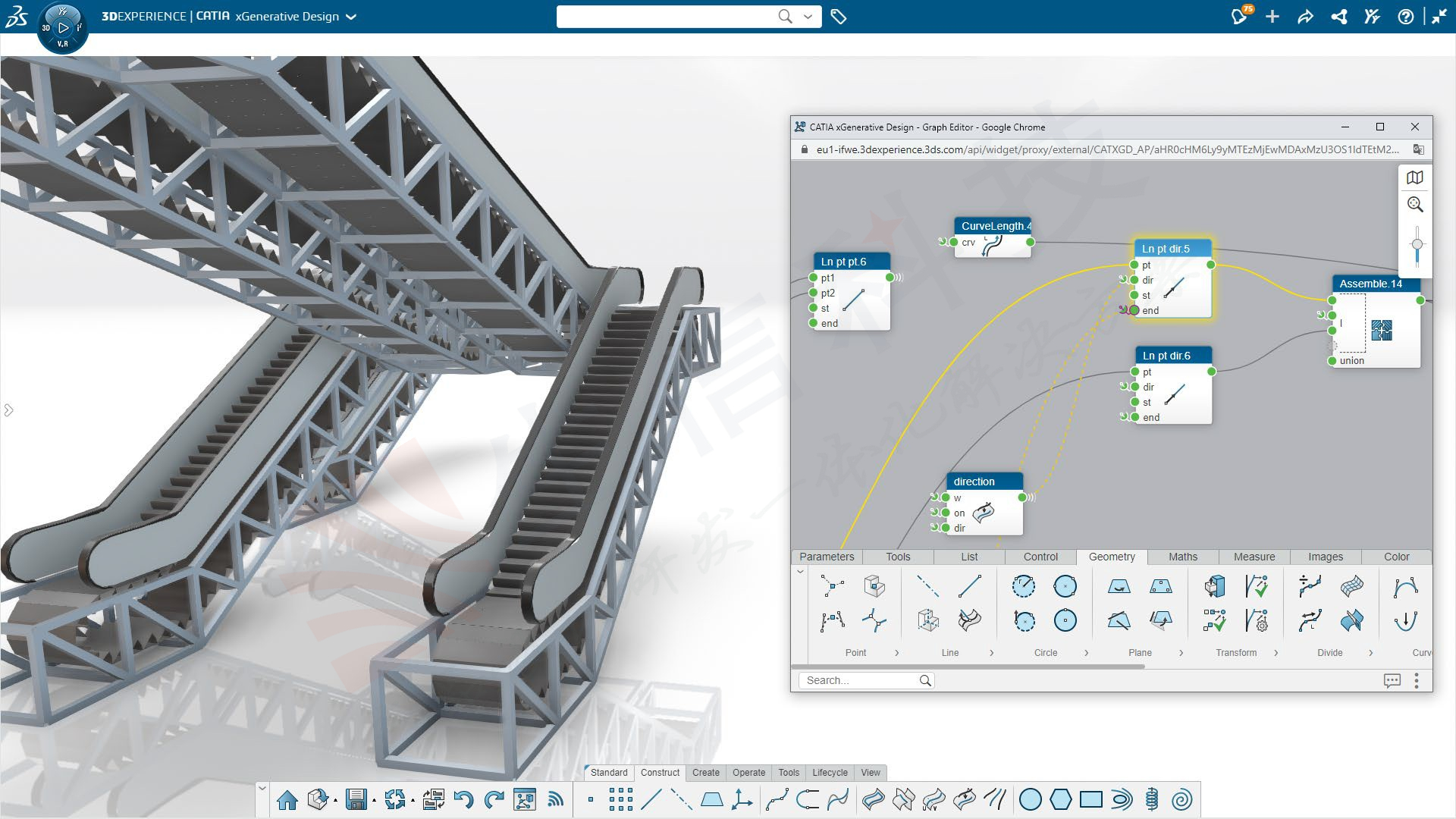Click the plus add icon in top bar

click(1272, 17)
